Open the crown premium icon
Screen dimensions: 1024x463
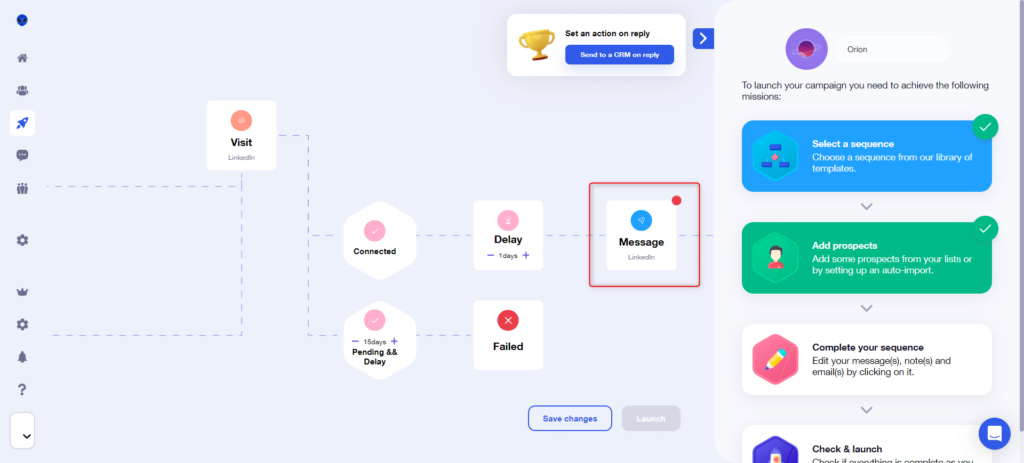(x=22, y=292)
